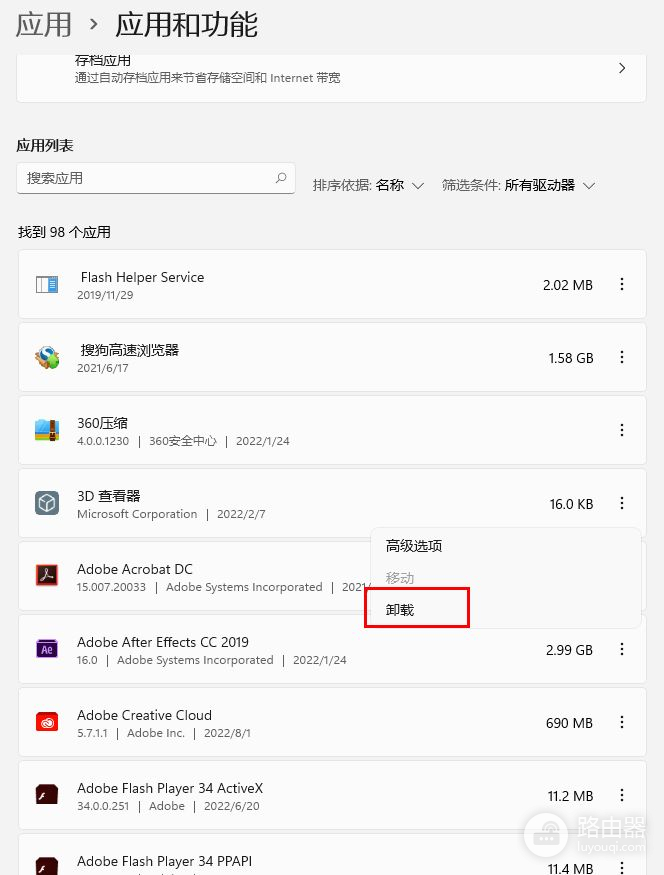Open more options for 3D 查看器
Viewport: 664px width, 875px height.
[x=622, y=503]
